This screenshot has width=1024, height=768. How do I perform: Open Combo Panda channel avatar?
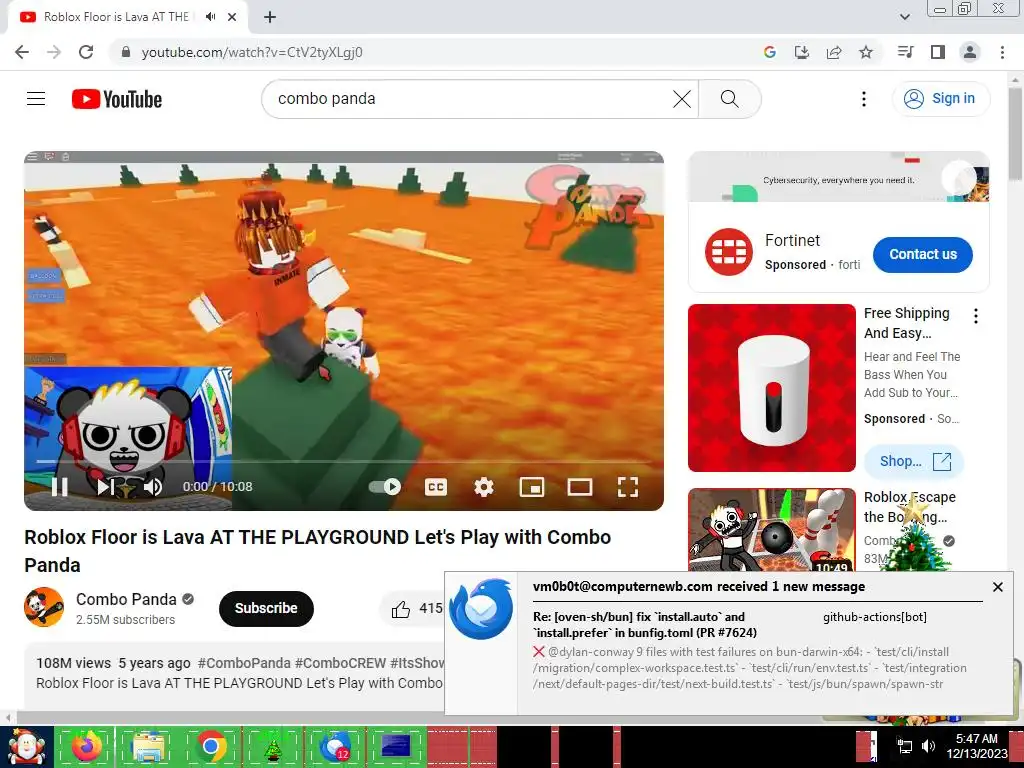tap(44, 607)
